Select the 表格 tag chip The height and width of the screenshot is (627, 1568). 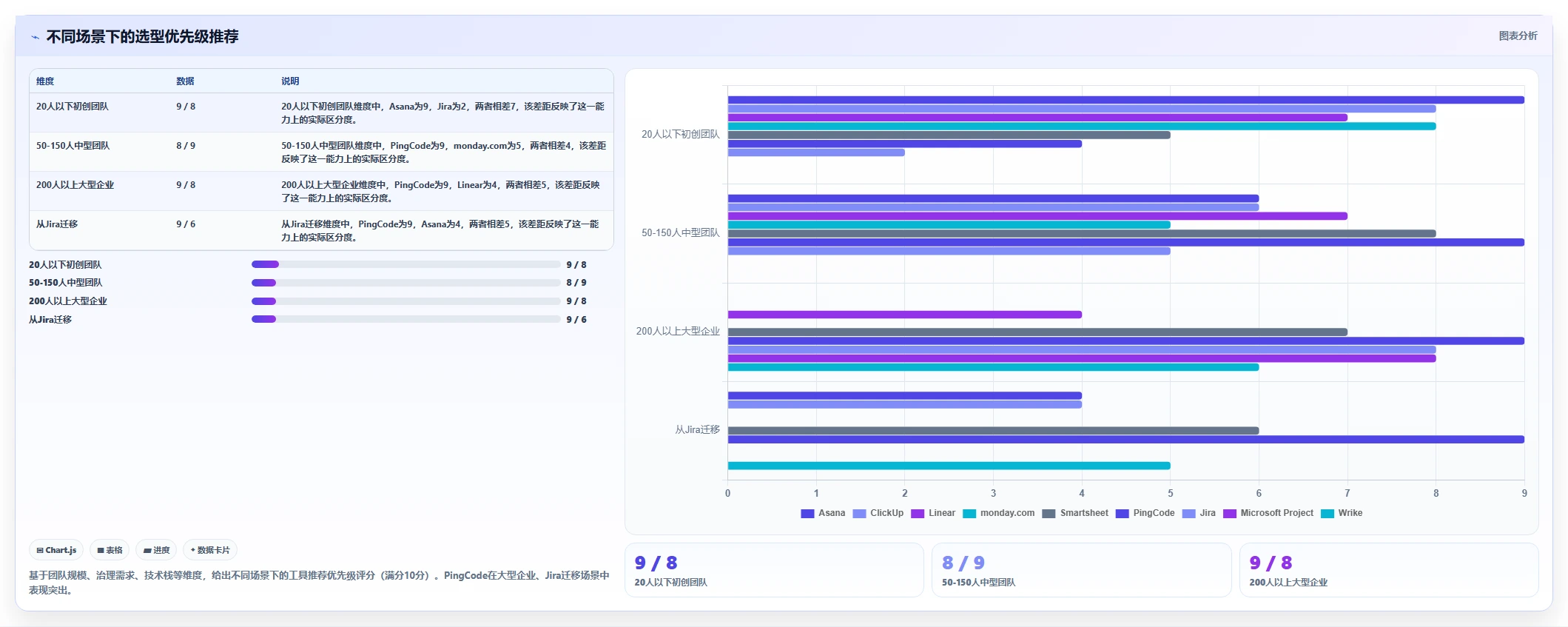(x=110, y=550)
